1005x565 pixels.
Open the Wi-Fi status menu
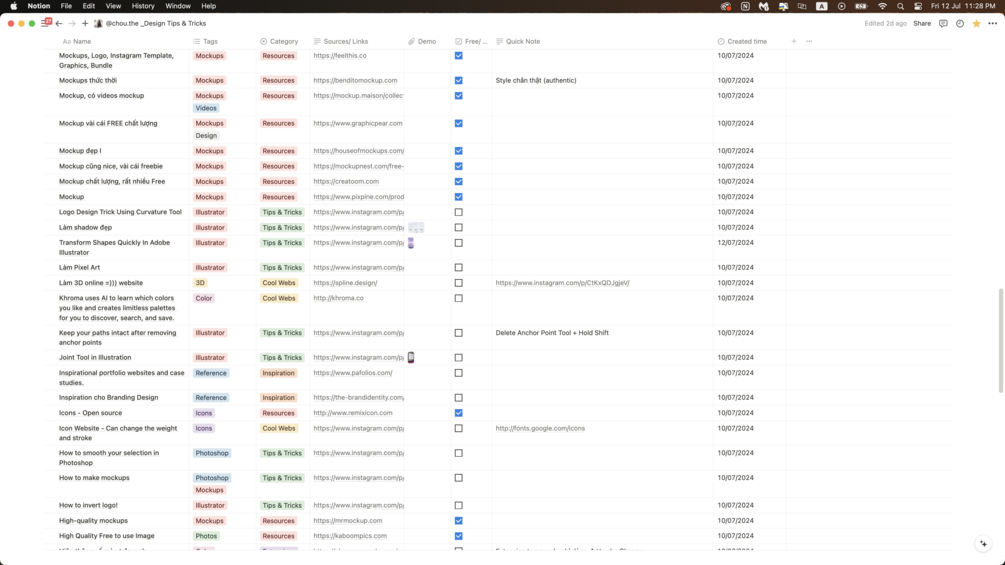(x=882, y=6)
